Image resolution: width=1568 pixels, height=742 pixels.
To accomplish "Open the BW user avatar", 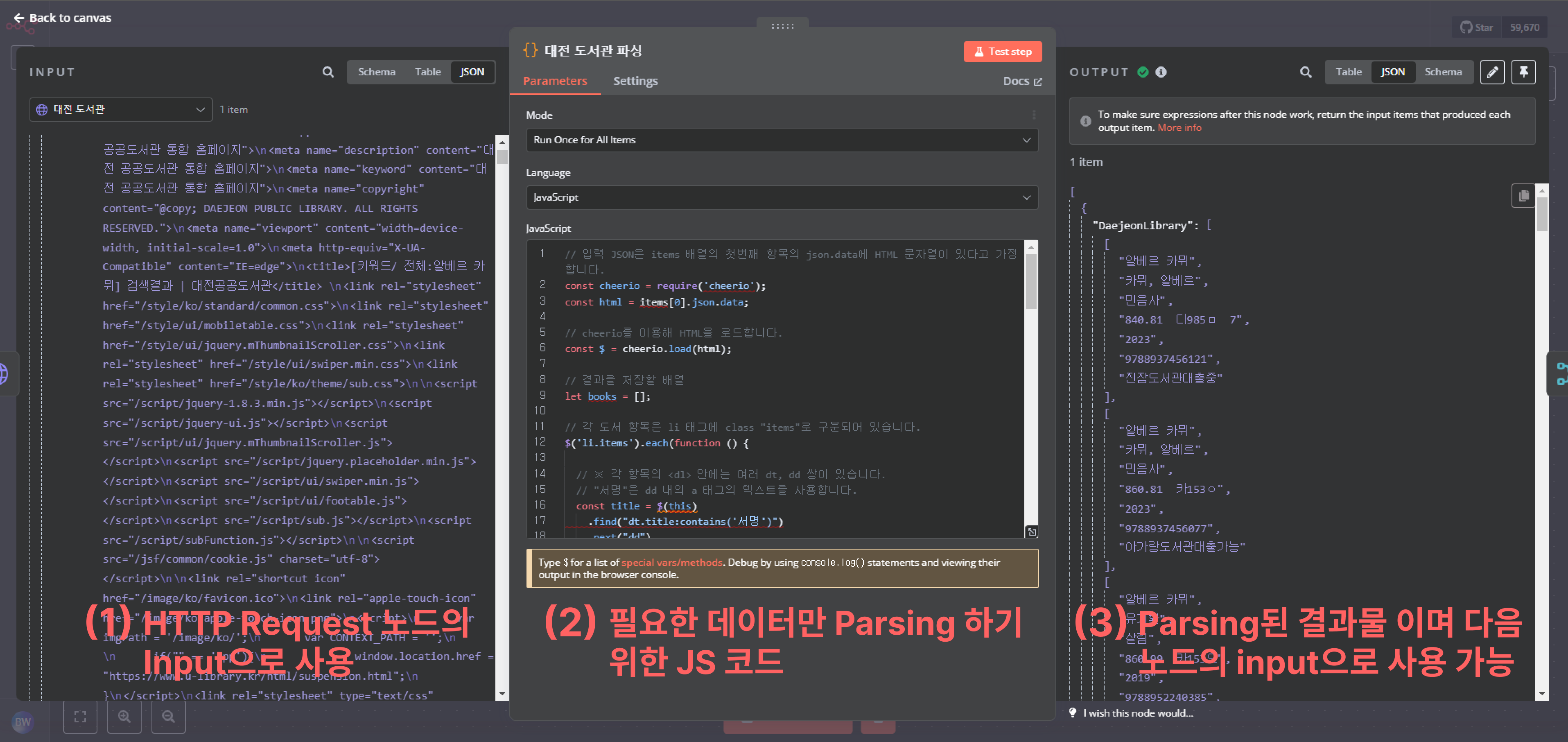I will point(23,722).
